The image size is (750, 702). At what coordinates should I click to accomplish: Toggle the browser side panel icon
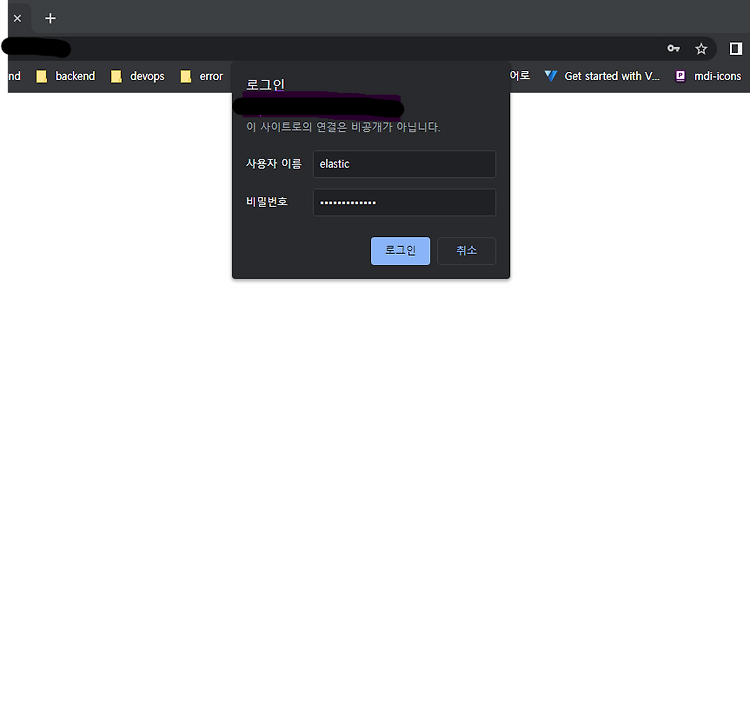[736, 49]
